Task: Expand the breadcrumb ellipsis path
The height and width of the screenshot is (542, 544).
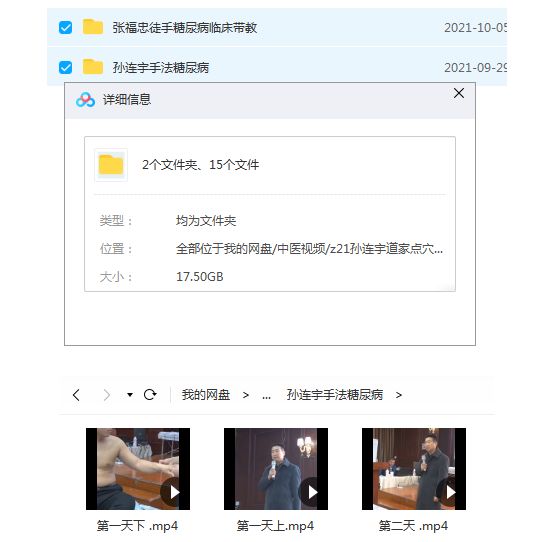Action: coord(266,396)
